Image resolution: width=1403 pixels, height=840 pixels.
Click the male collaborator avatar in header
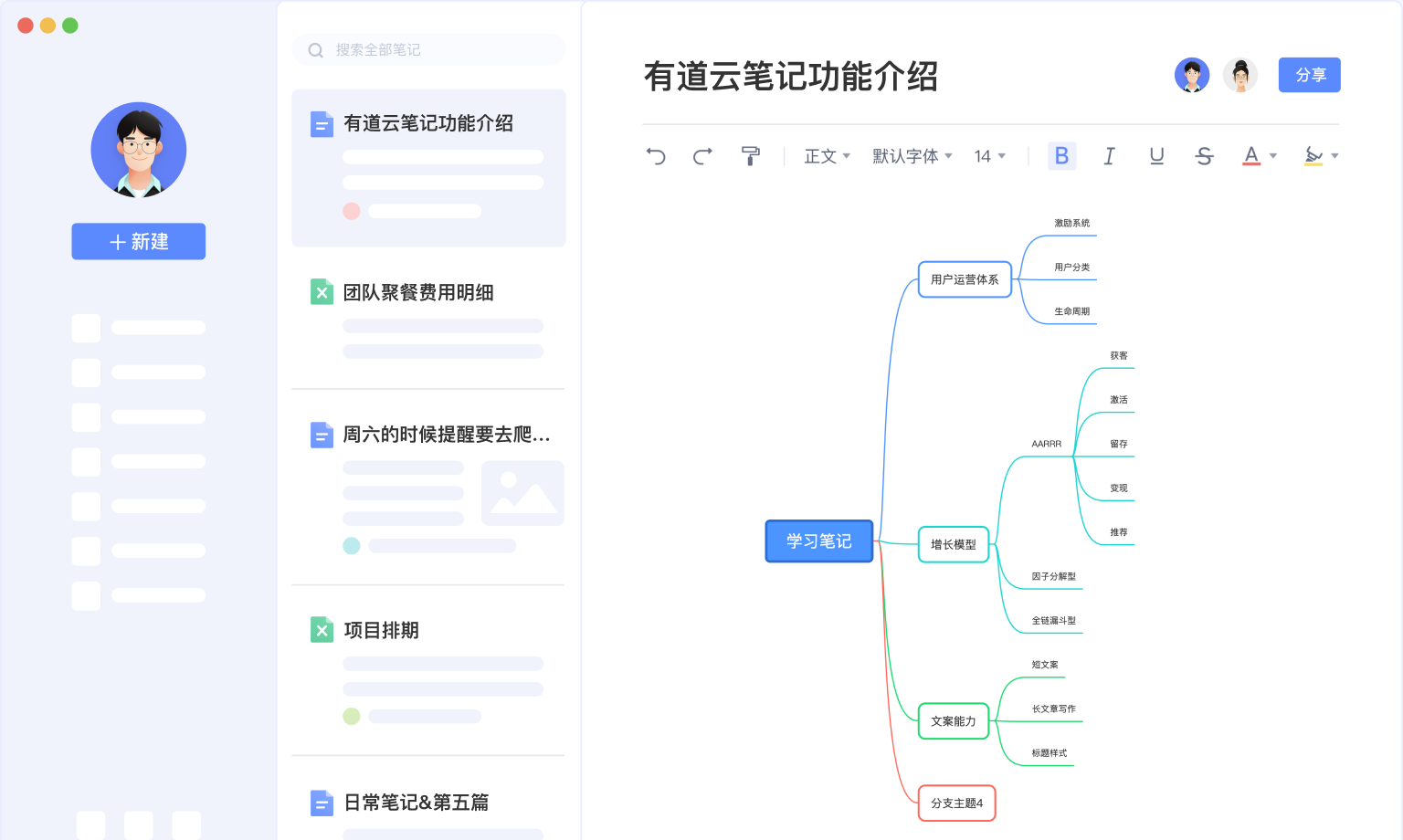pyautogui.click(x=1192, y=75)
